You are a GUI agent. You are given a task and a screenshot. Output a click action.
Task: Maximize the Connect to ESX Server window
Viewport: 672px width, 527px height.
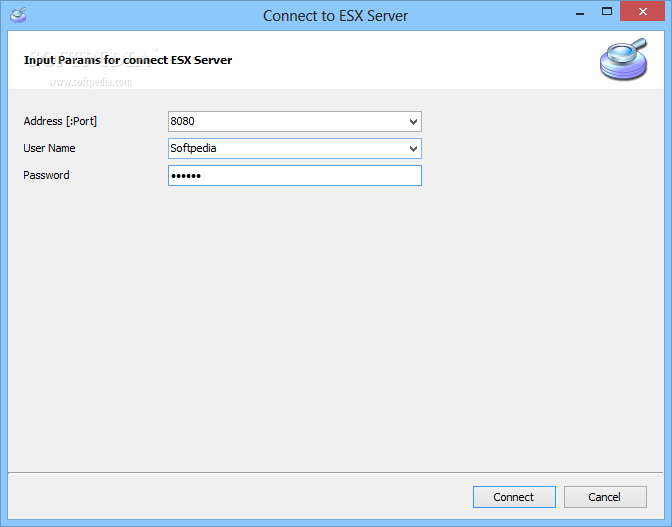(606, 12)
